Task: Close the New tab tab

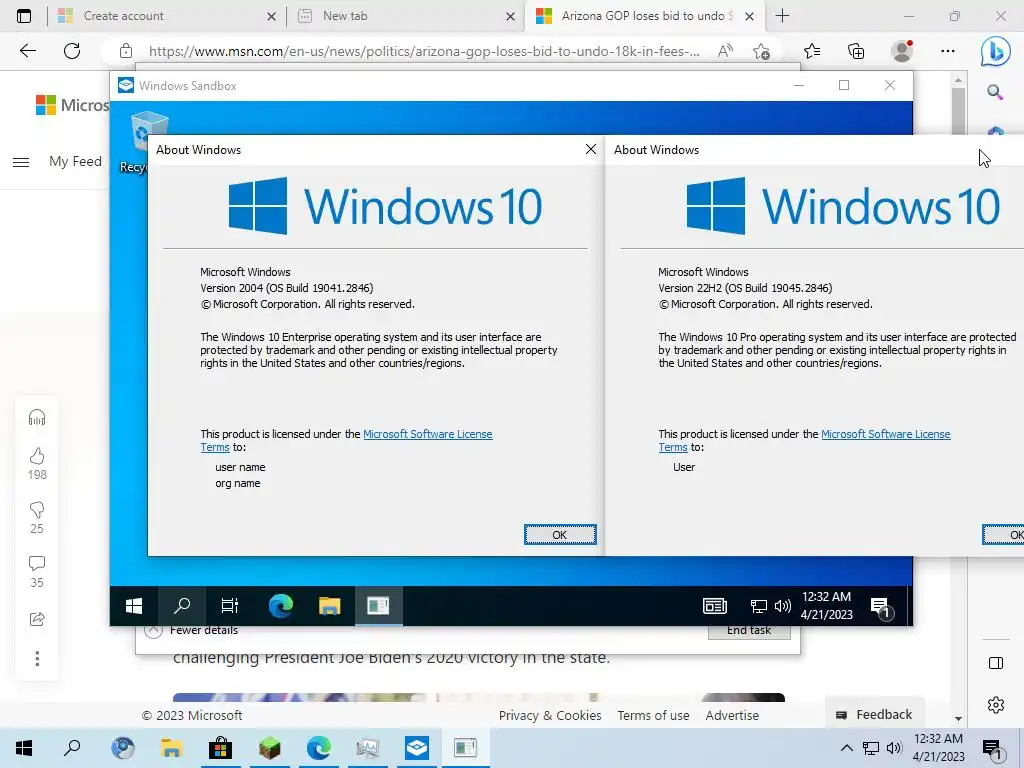Action: click(510, 16)
